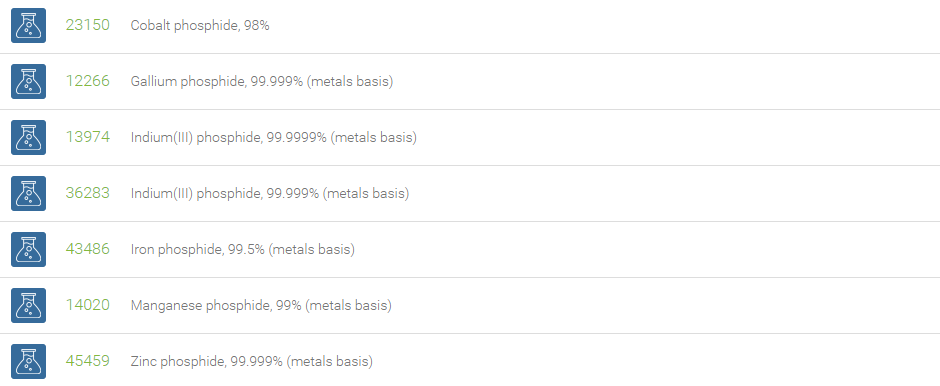Select flask icon for product 36283
The image size is (940, 386).
(x=28, y=194)
